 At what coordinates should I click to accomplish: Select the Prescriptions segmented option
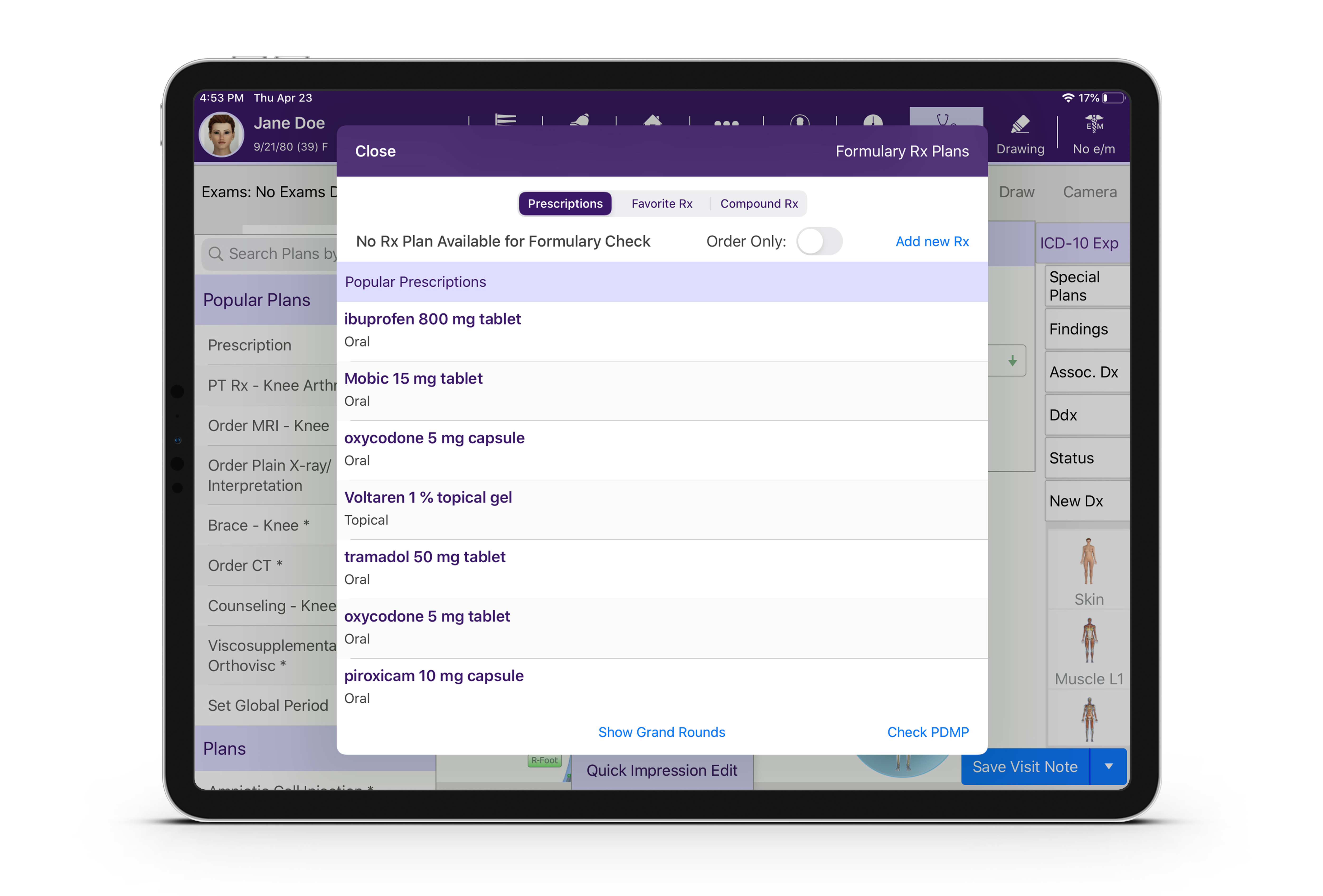[565, 203]
